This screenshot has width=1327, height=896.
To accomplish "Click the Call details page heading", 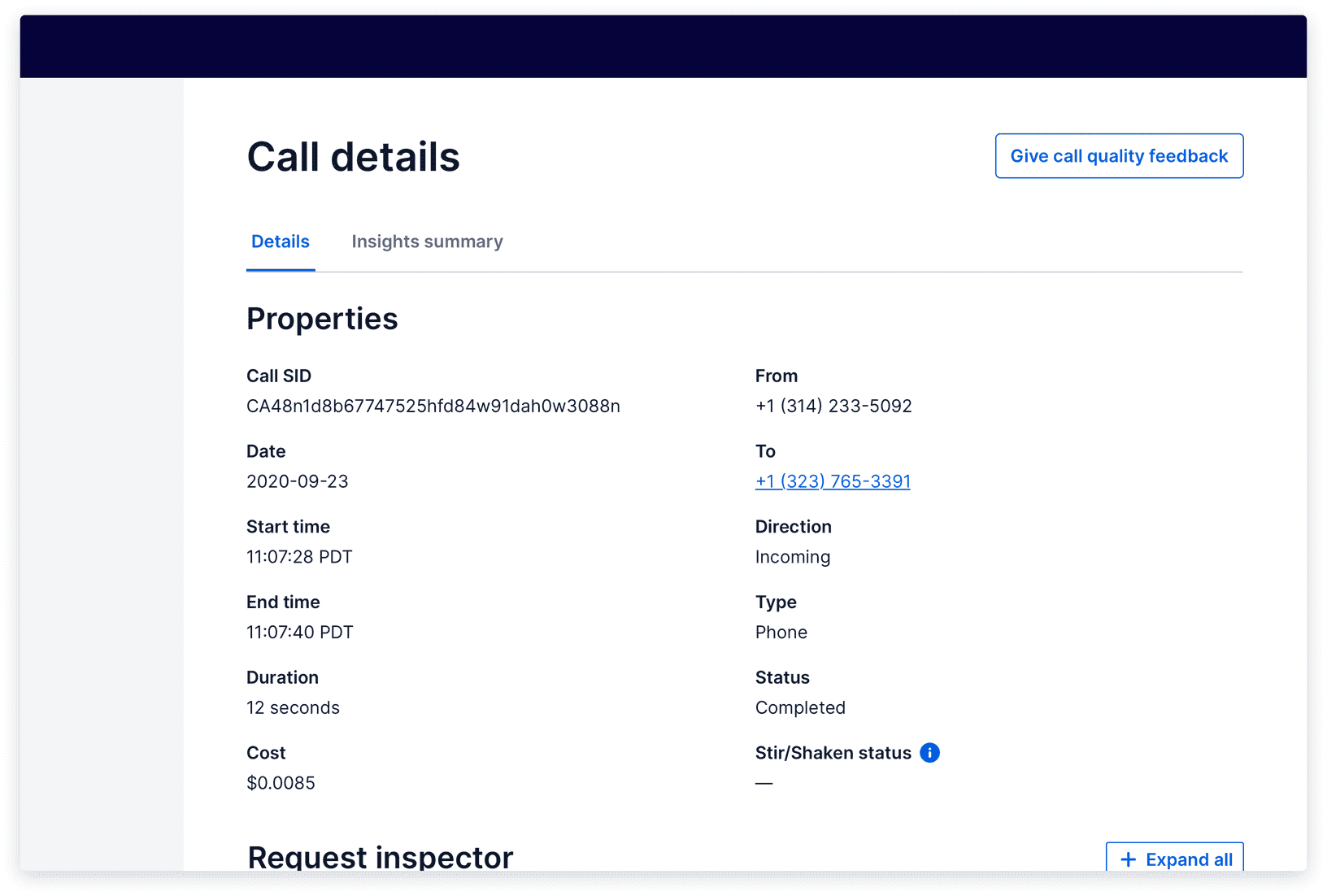I will click(x=353, y=156).
